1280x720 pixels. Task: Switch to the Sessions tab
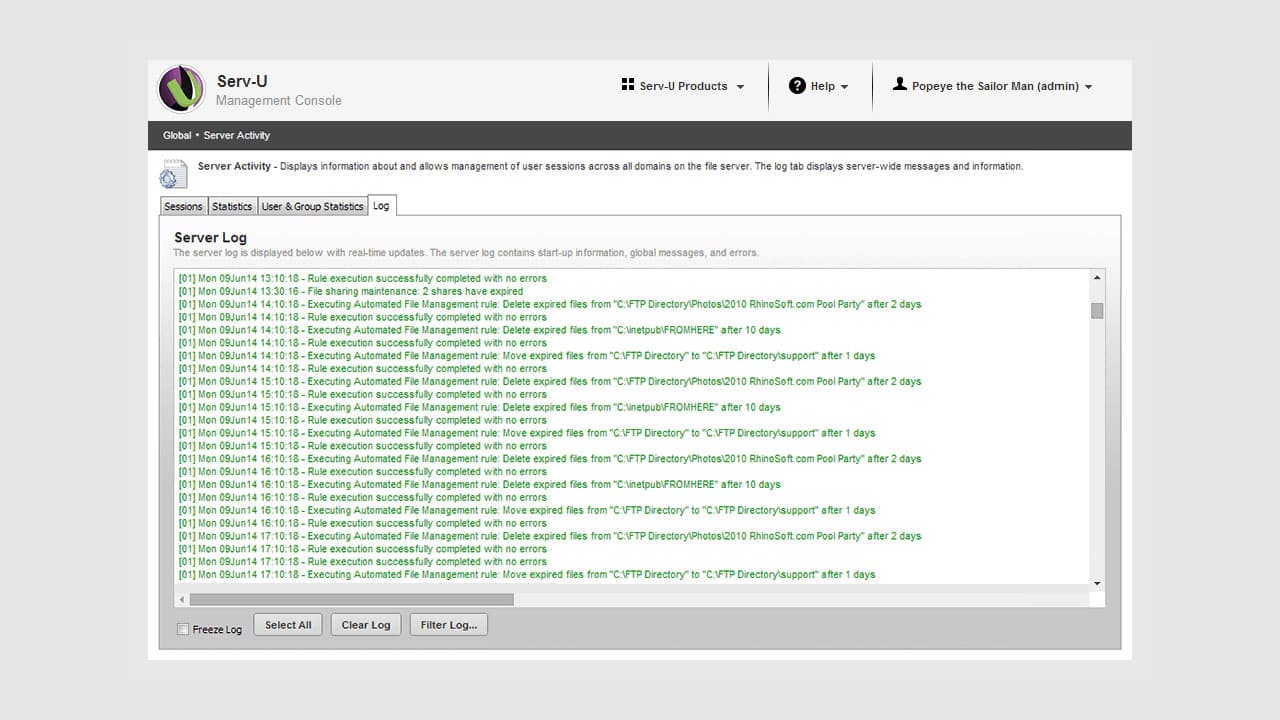[183, 206]
